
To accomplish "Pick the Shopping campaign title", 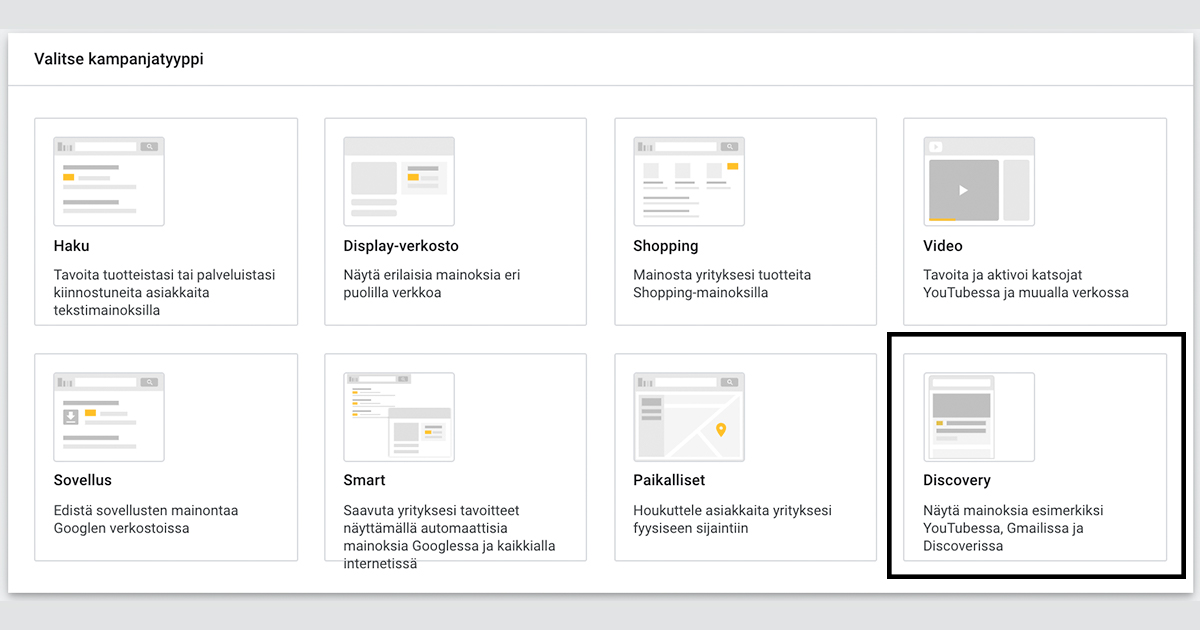I will click(665, 246).
